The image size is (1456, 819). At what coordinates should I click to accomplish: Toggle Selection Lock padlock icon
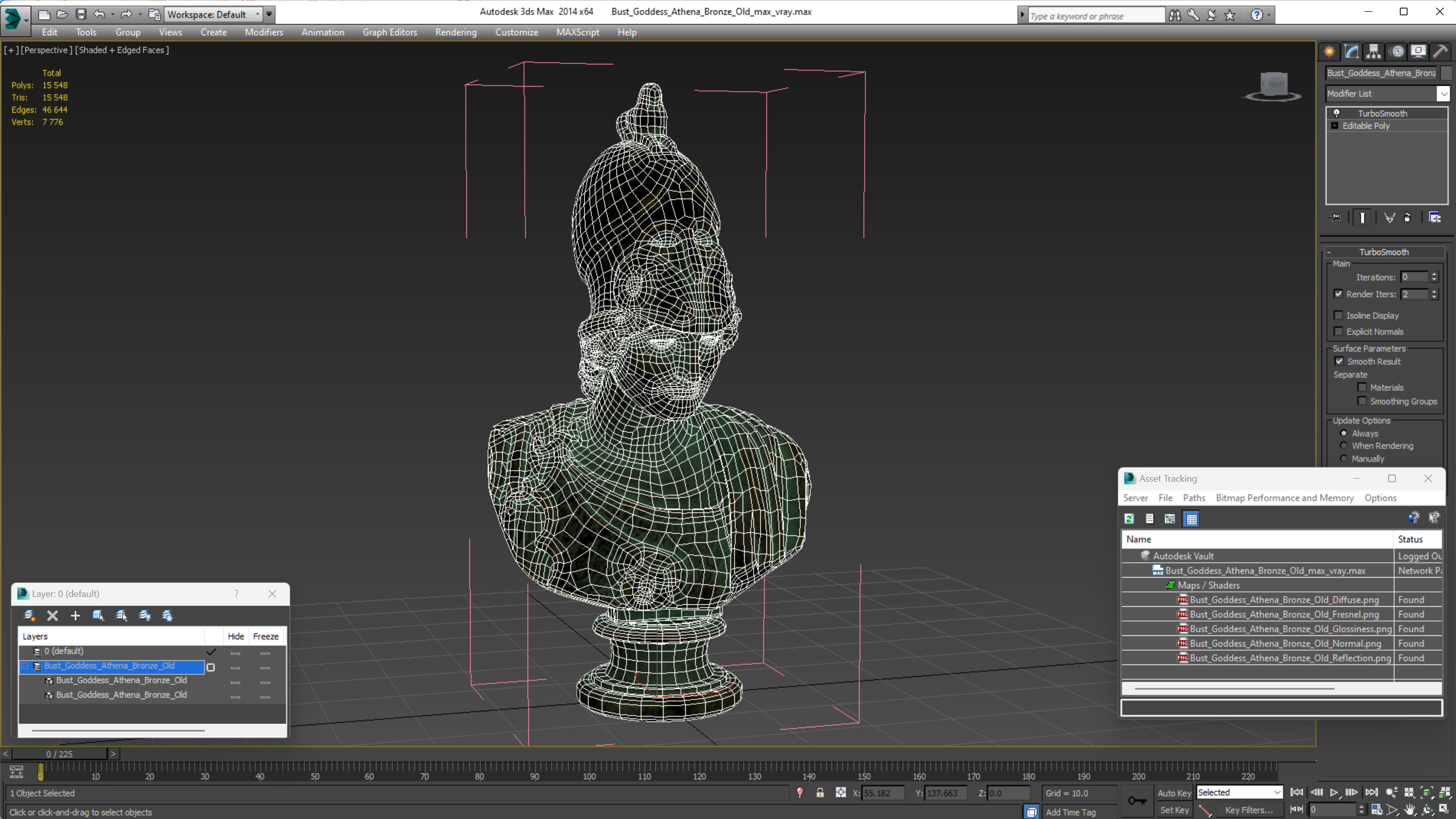pyautogui.click(x=820, y=793)
